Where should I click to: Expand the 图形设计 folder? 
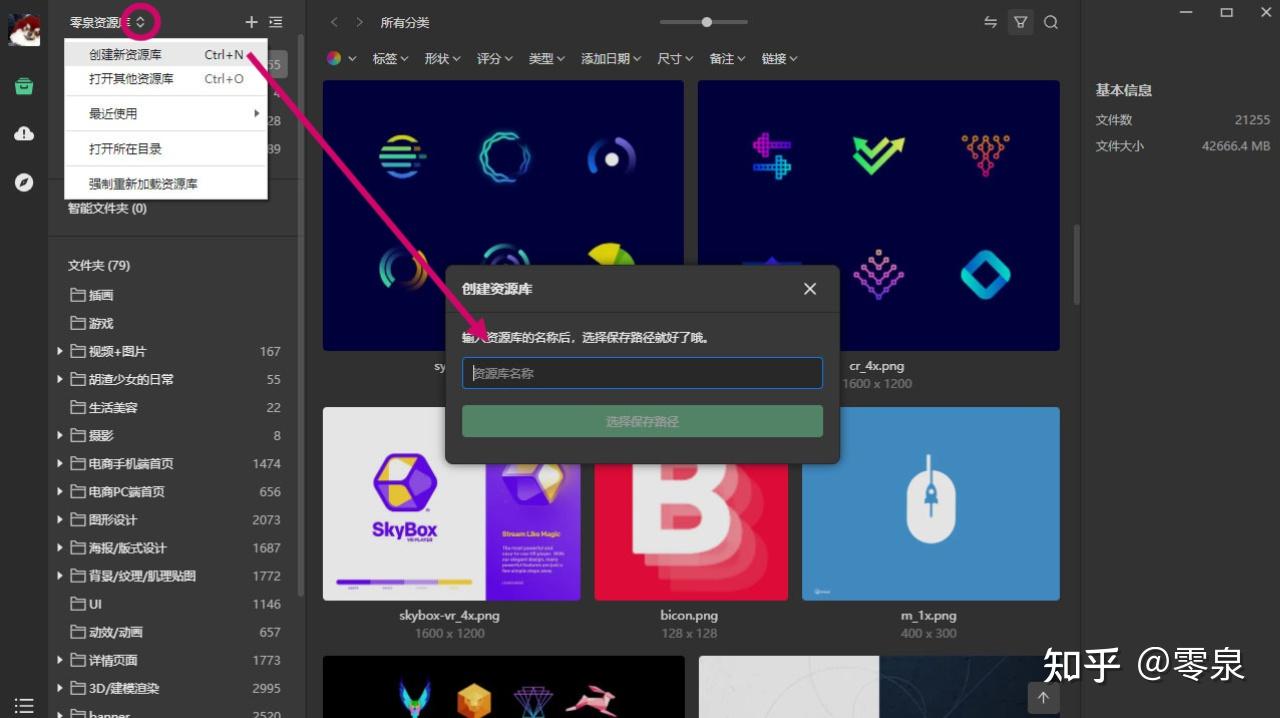[x=60, y=519]
